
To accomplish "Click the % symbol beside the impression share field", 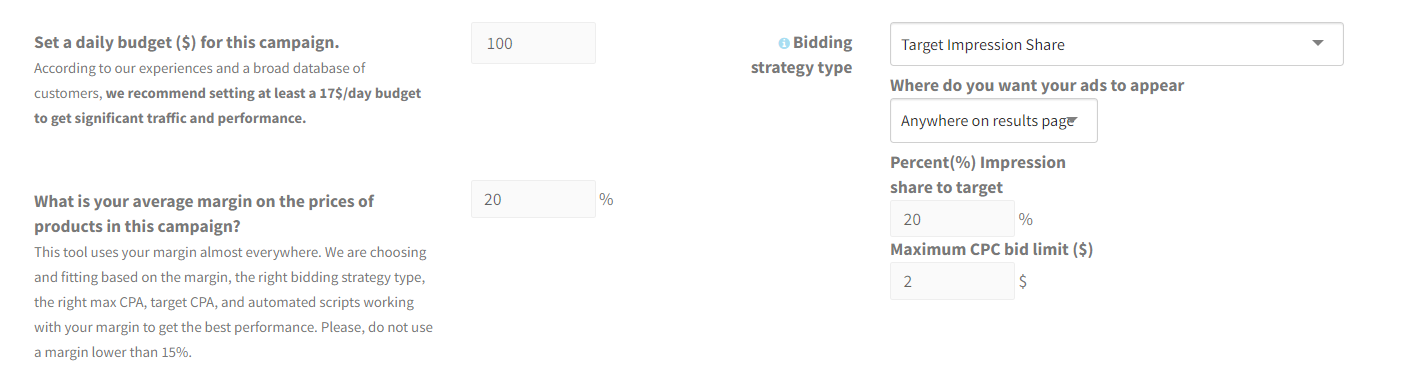I will pyautogui.click(x=1025, y=219).
